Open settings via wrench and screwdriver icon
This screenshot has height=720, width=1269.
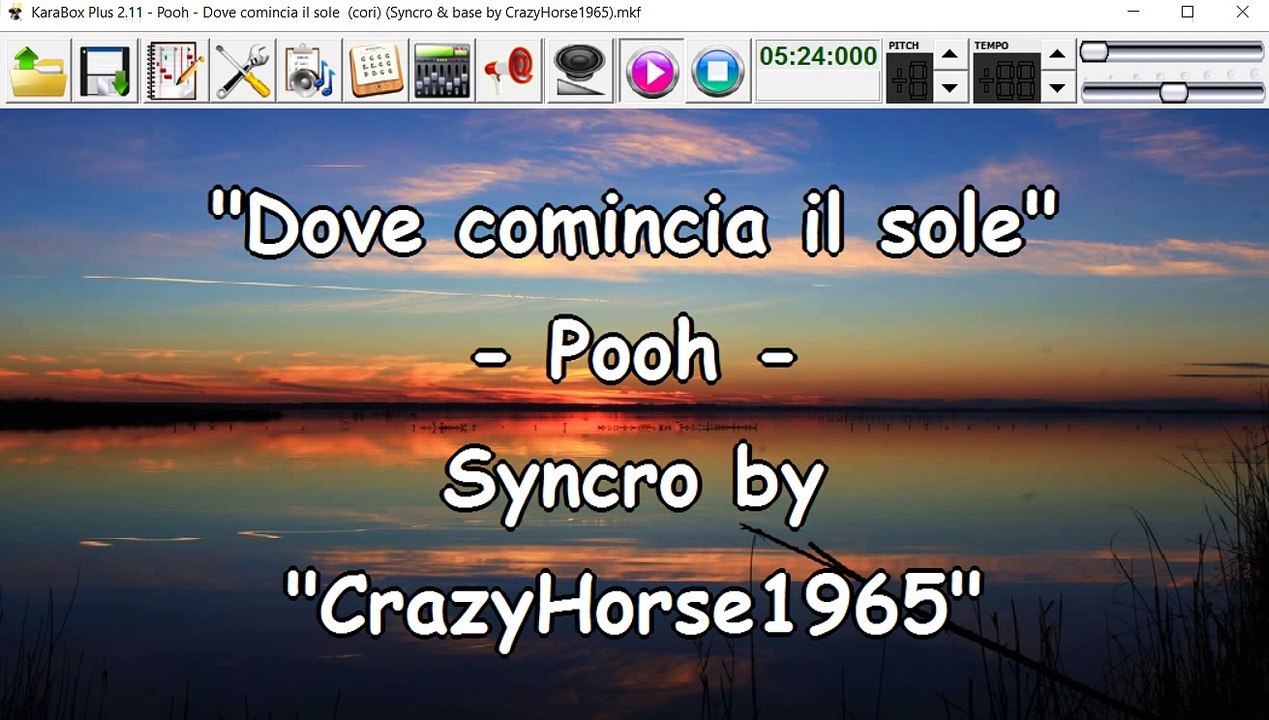243,71
